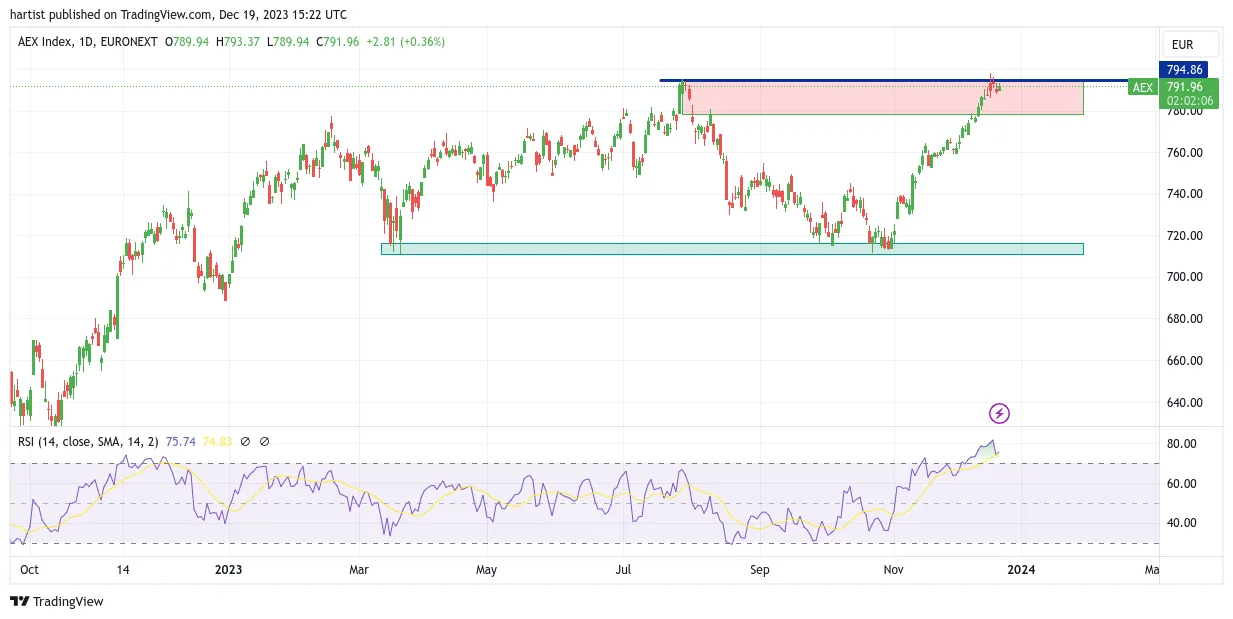Click the first null symbol after RSI values
1233x619 pixels.
click(x=246, y=441)
